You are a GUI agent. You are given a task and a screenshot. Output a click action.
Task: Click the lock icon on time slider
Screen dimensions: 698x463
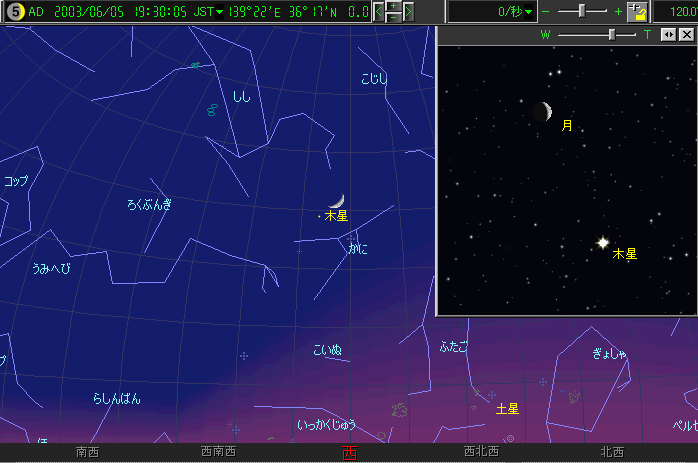[x=639, y=12]
